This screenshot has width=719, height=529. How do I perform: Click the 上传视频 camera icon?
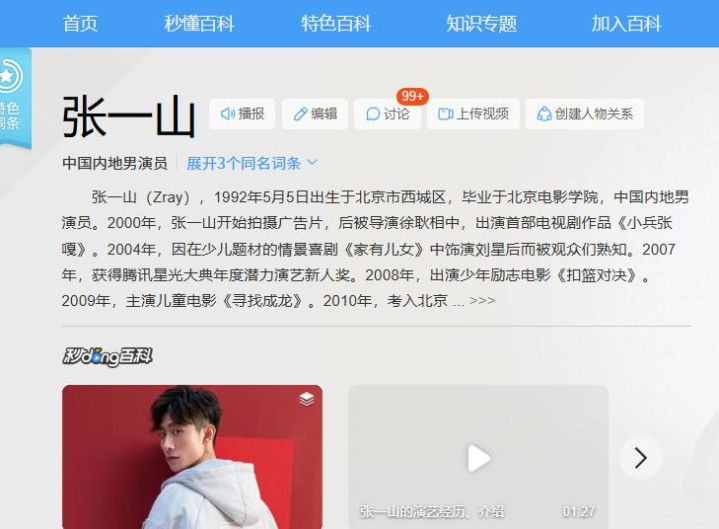click(x=446, y=114)
